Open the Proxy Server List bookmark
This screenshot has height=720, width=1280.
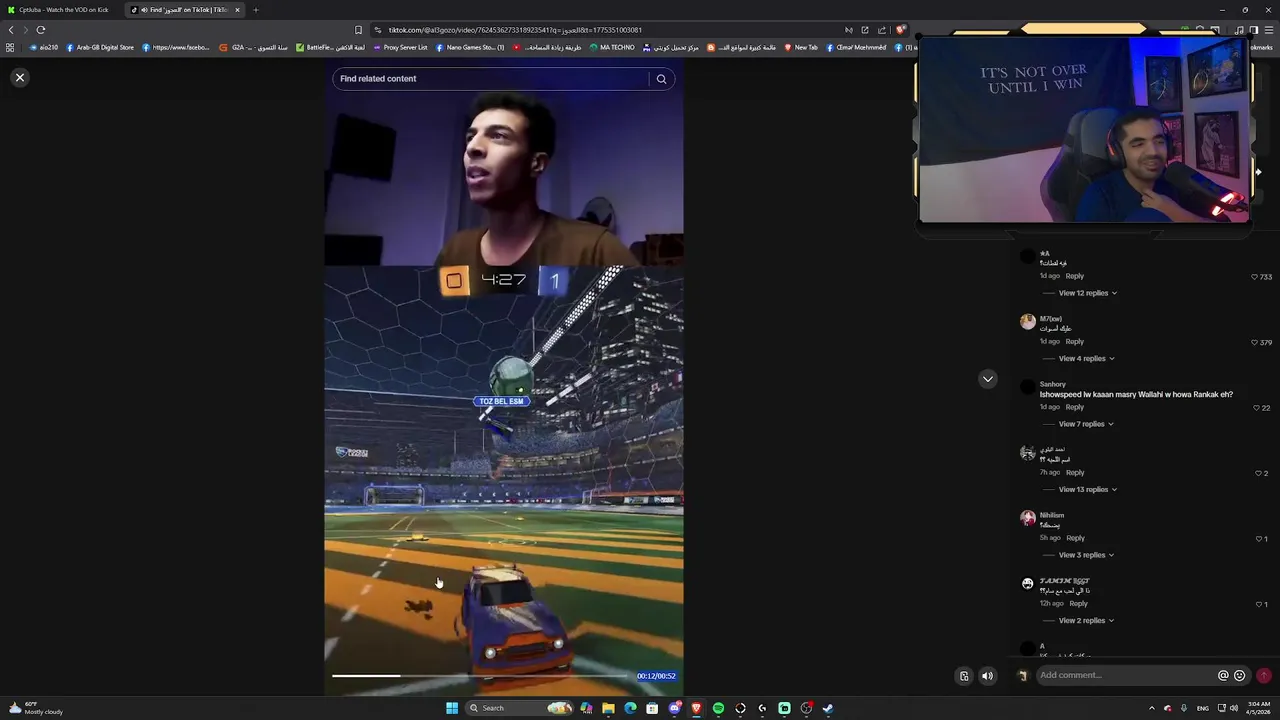coord(400,47)
